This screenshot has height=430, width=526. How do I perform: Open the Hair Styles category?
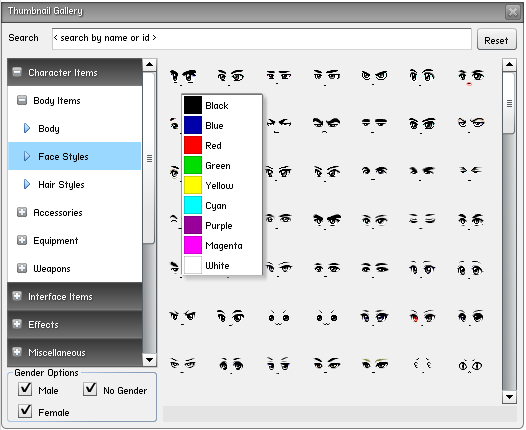click(x=61, y=184)
